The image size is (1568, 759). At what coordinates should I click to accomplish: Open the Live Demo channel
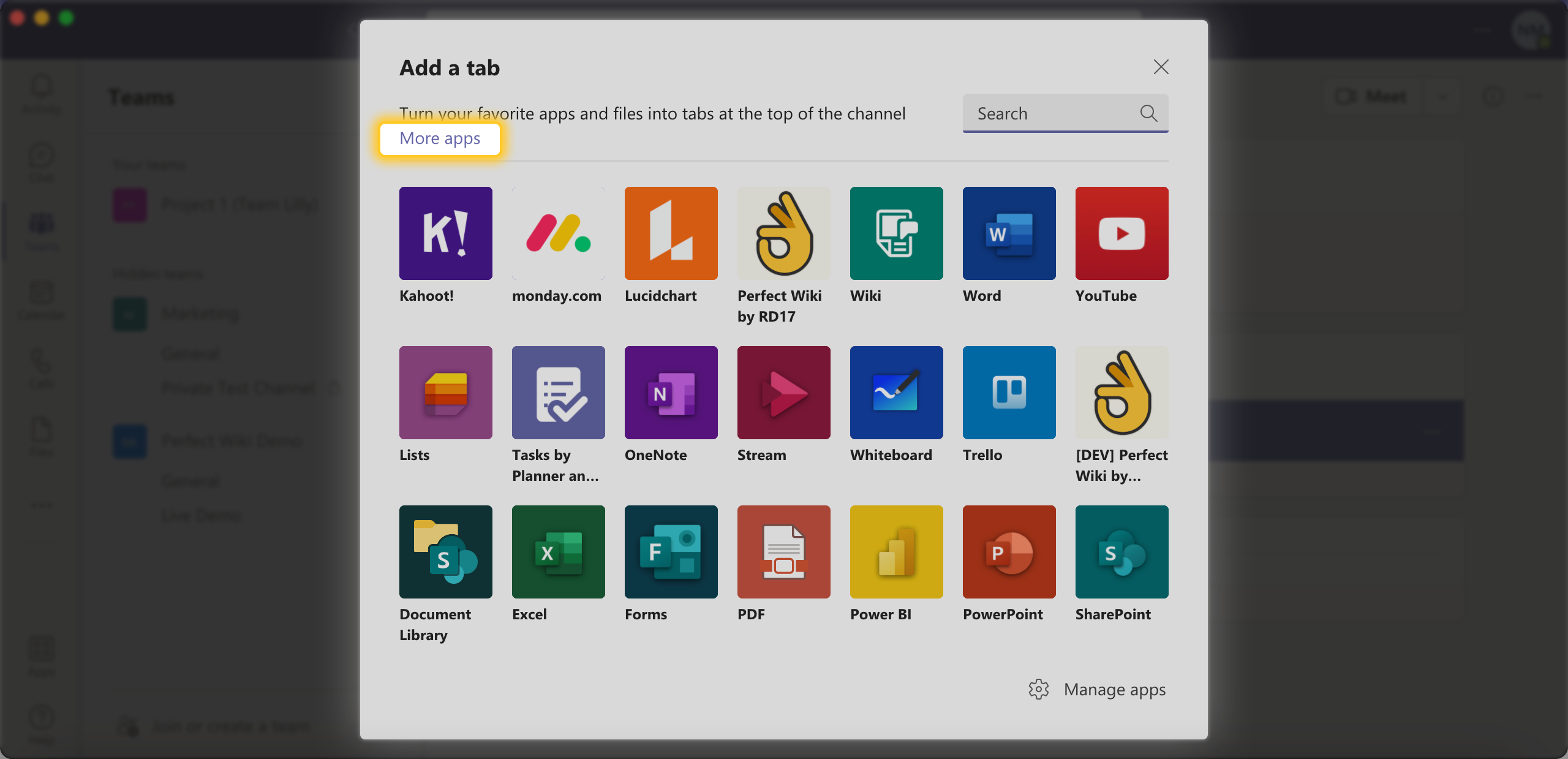tap(202, 516)
